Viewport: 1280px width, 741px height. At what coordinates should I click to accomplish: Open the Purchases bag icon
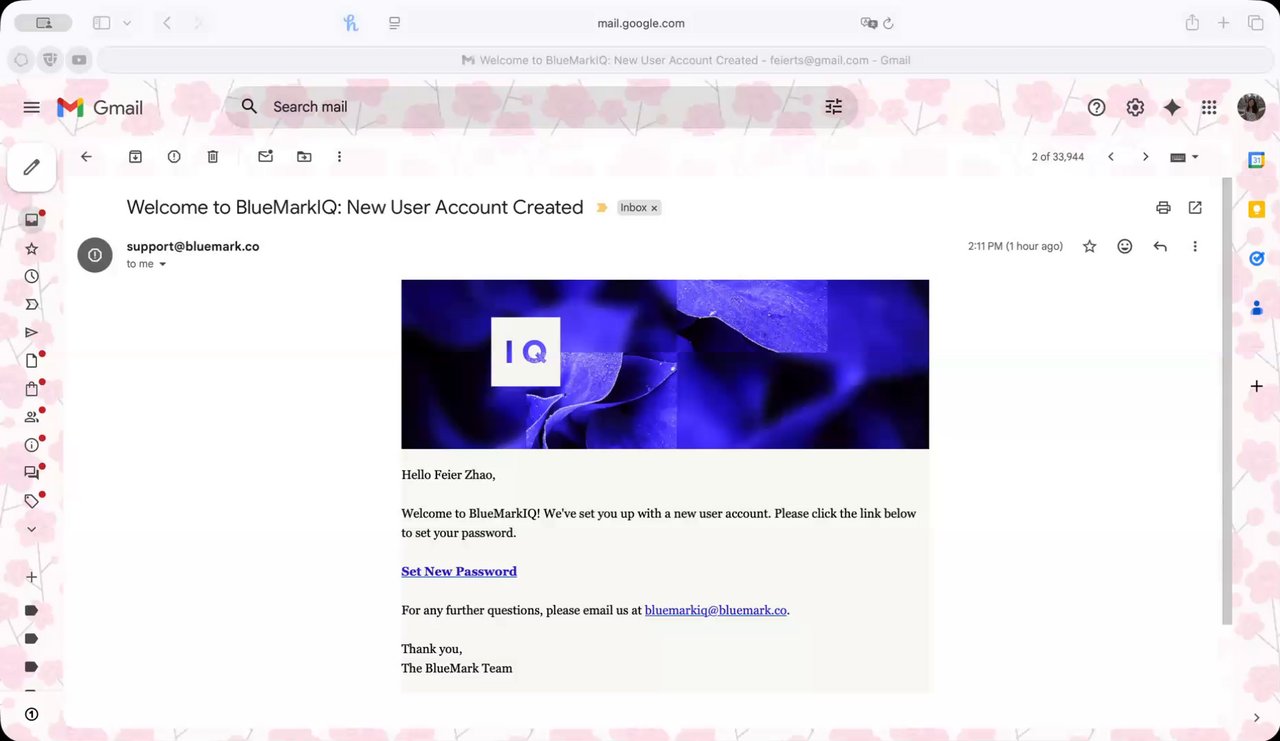[32, 389]
